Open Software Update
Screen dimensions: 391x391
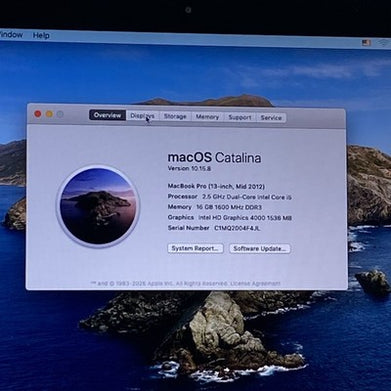click(x=260, y=249)
